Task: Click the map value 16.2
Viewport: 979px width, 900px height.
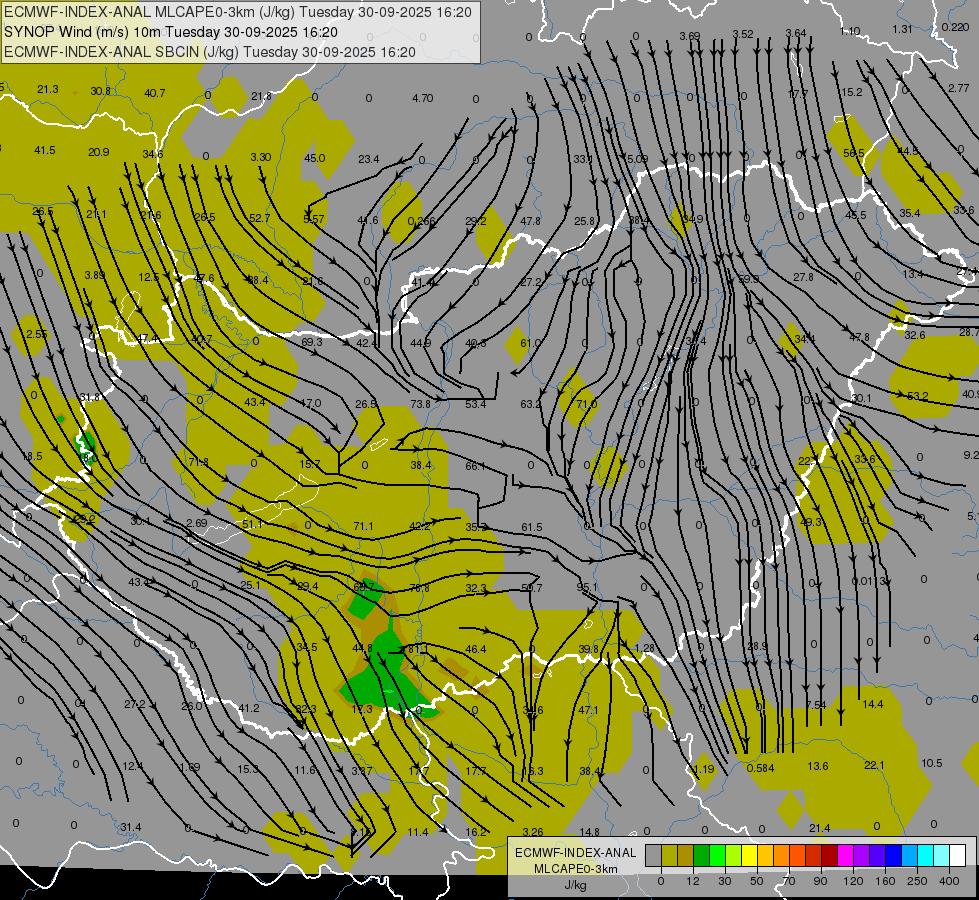Action: click(x=476, y=832)
